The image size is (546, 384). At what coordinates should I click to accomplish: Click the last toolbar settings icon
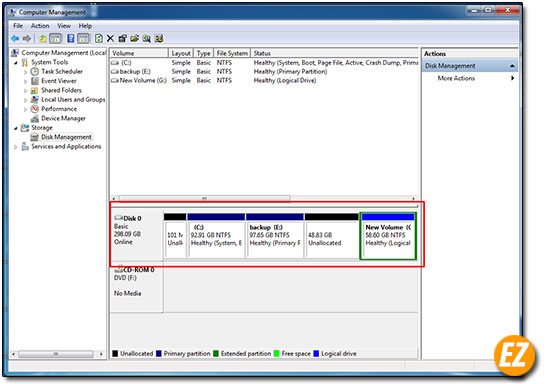pyautogui.click(x=159, y=39)
